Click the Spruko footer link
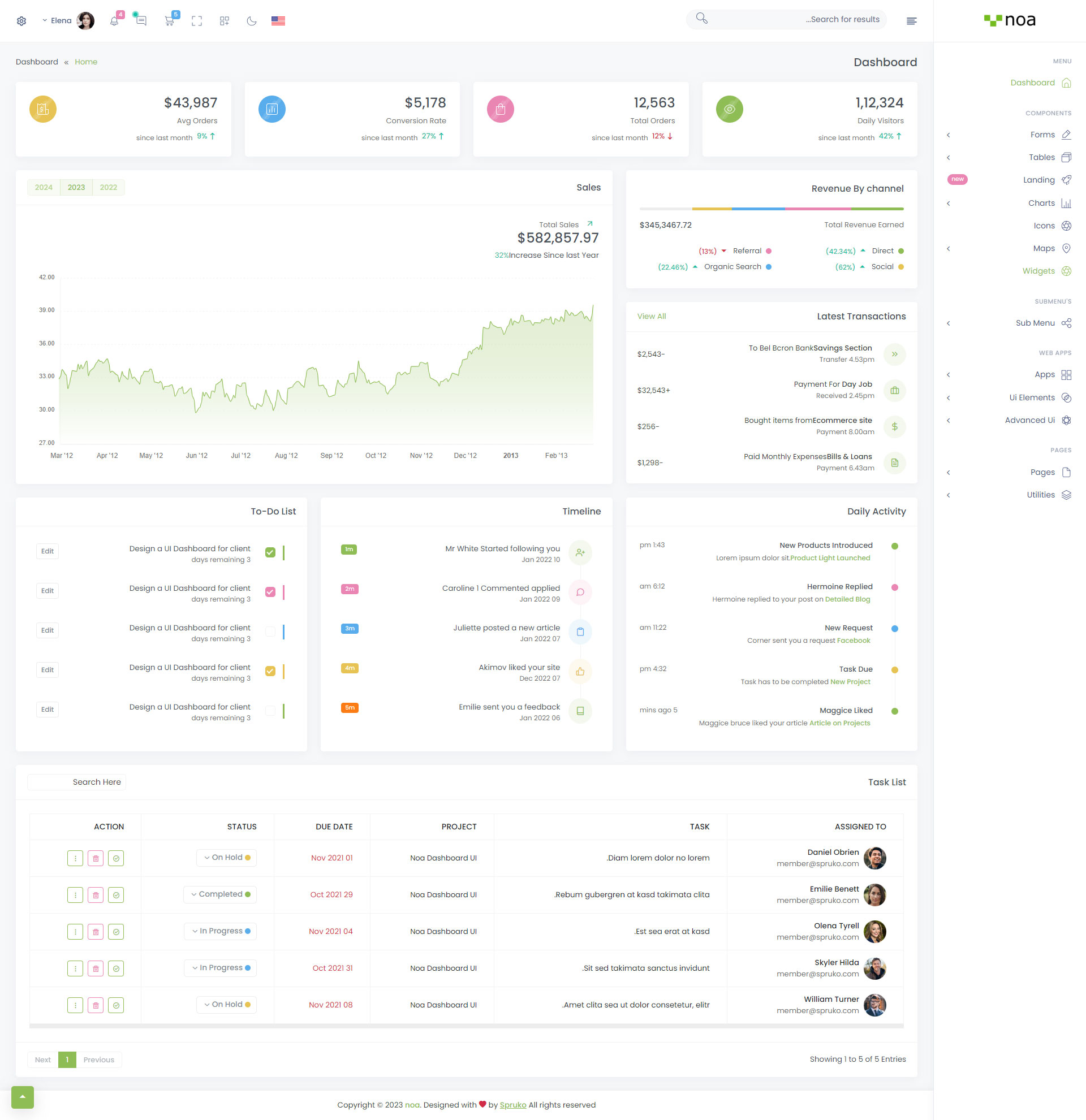Image resolution: width=1086 pixels, height=1120 pixels. 512,1105
